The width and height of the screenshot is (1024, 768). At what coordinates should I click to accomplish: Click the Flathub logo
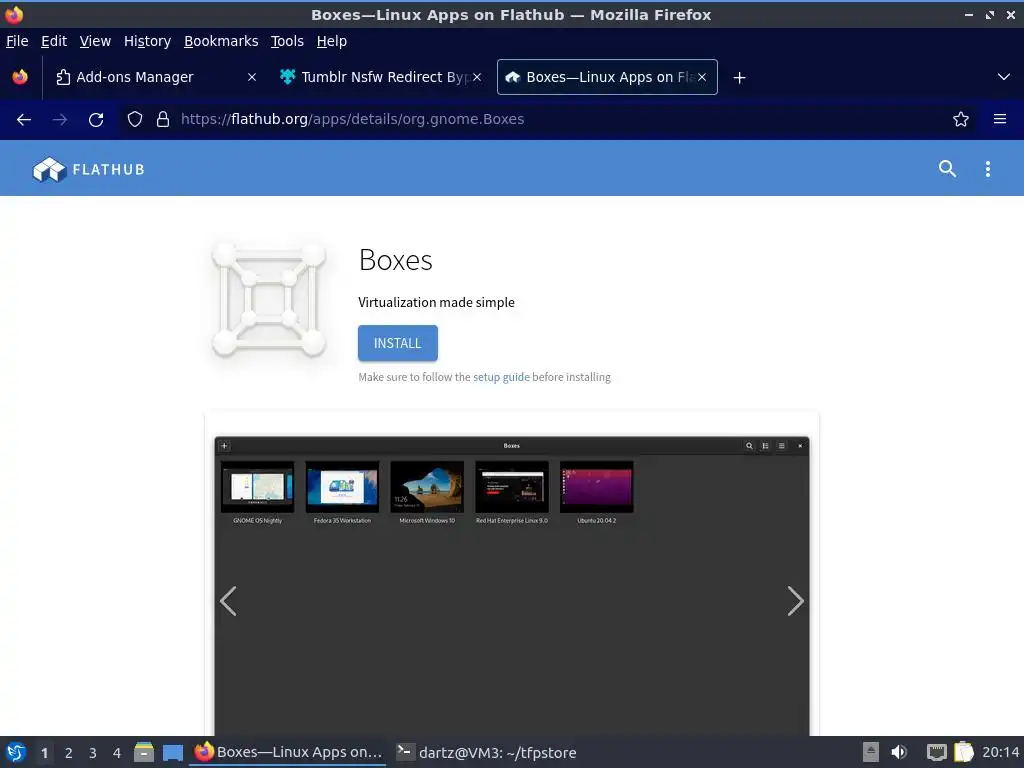coord(89,170)
